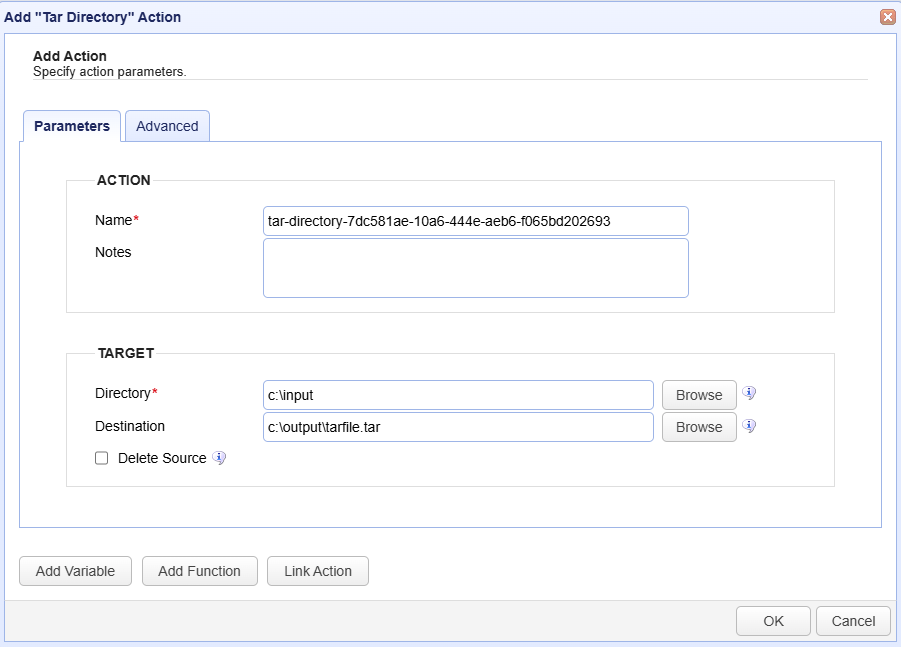Screen dimensions: 901x647
Task: Confirm the dialog with OK
Action: [x=773, y=621]
